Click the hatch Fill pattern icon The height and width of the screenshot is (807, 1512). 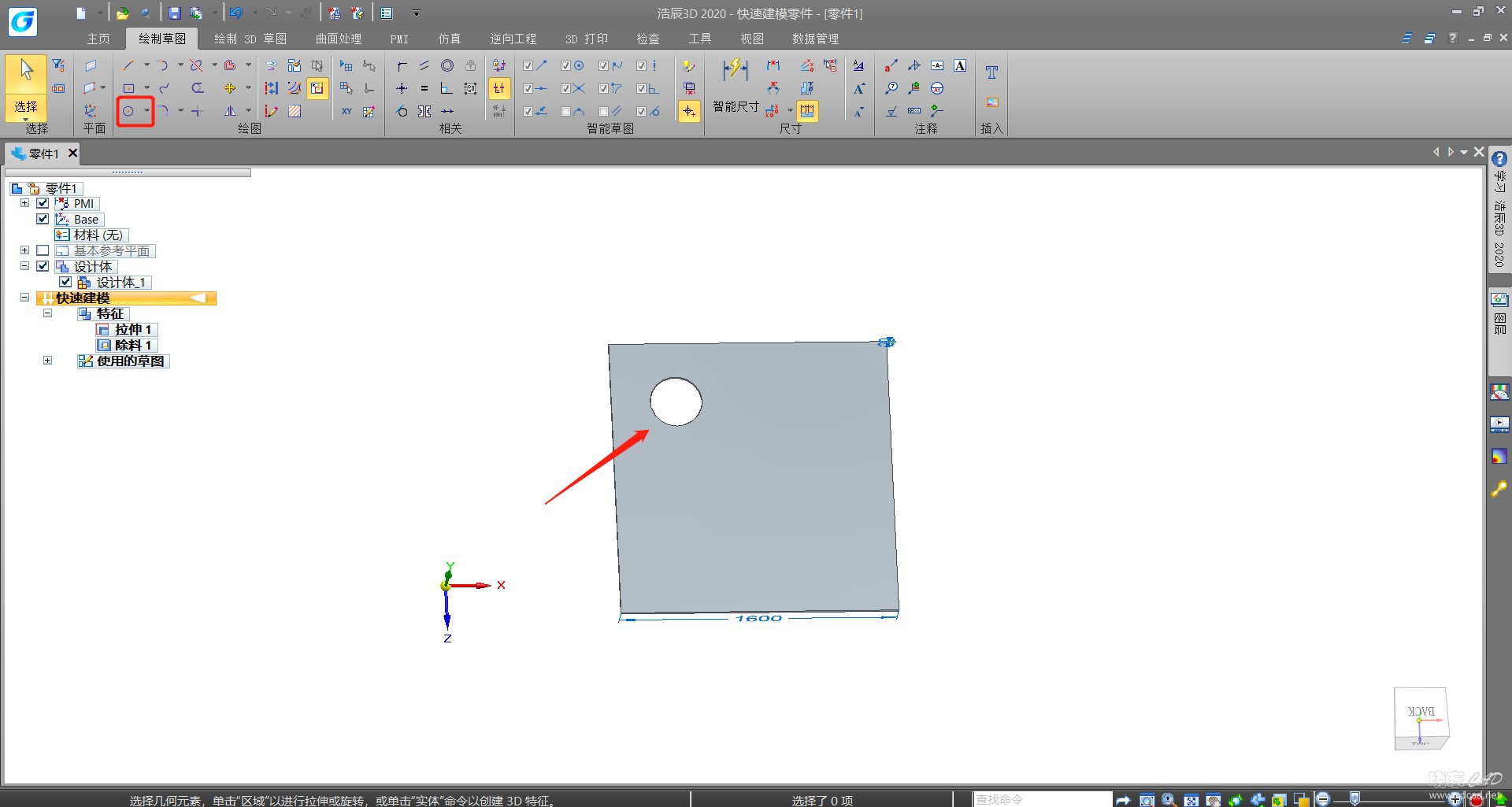tap(295, 111)
